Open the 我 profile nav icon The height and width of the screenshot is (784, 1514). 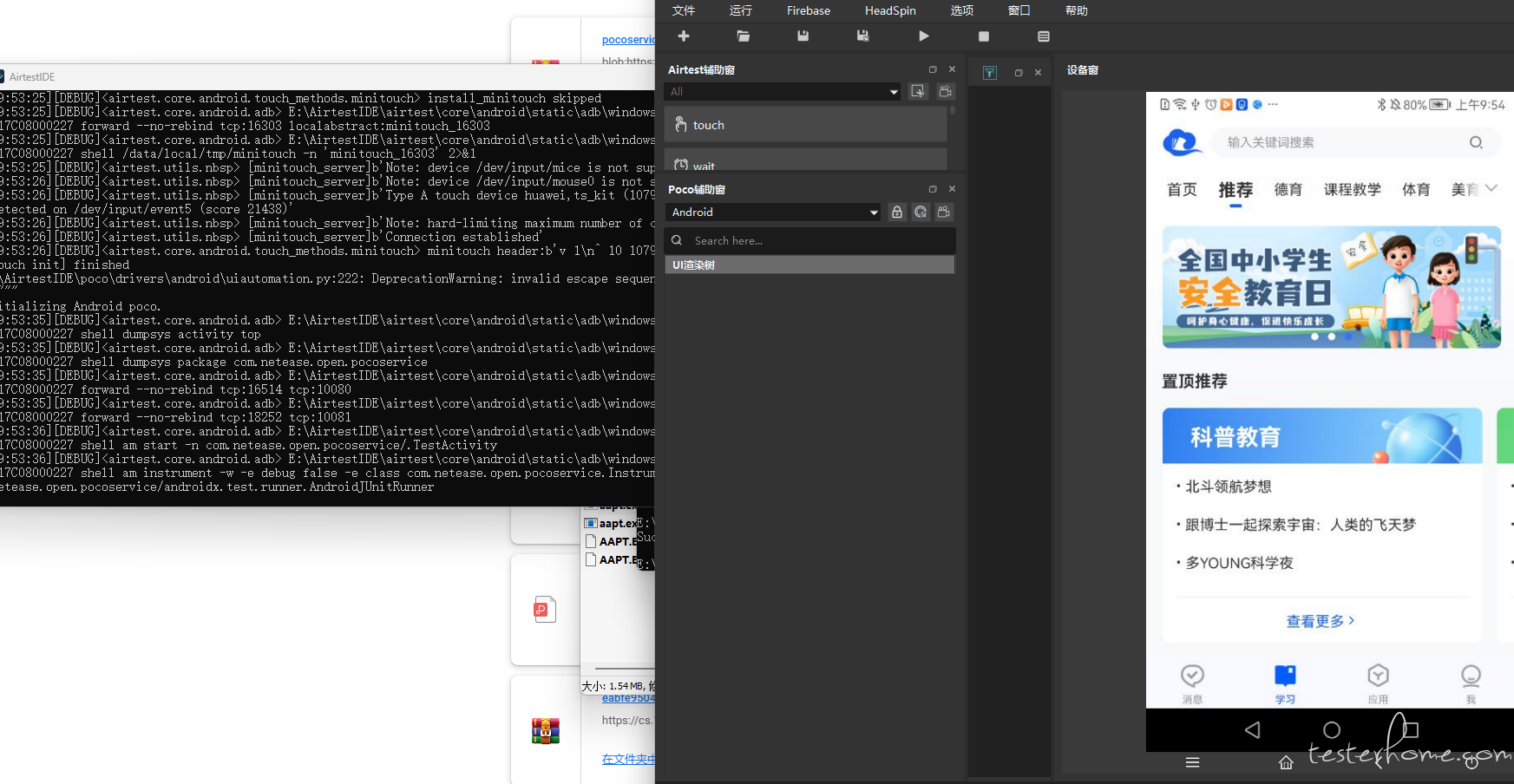[x=1471, y=683]
